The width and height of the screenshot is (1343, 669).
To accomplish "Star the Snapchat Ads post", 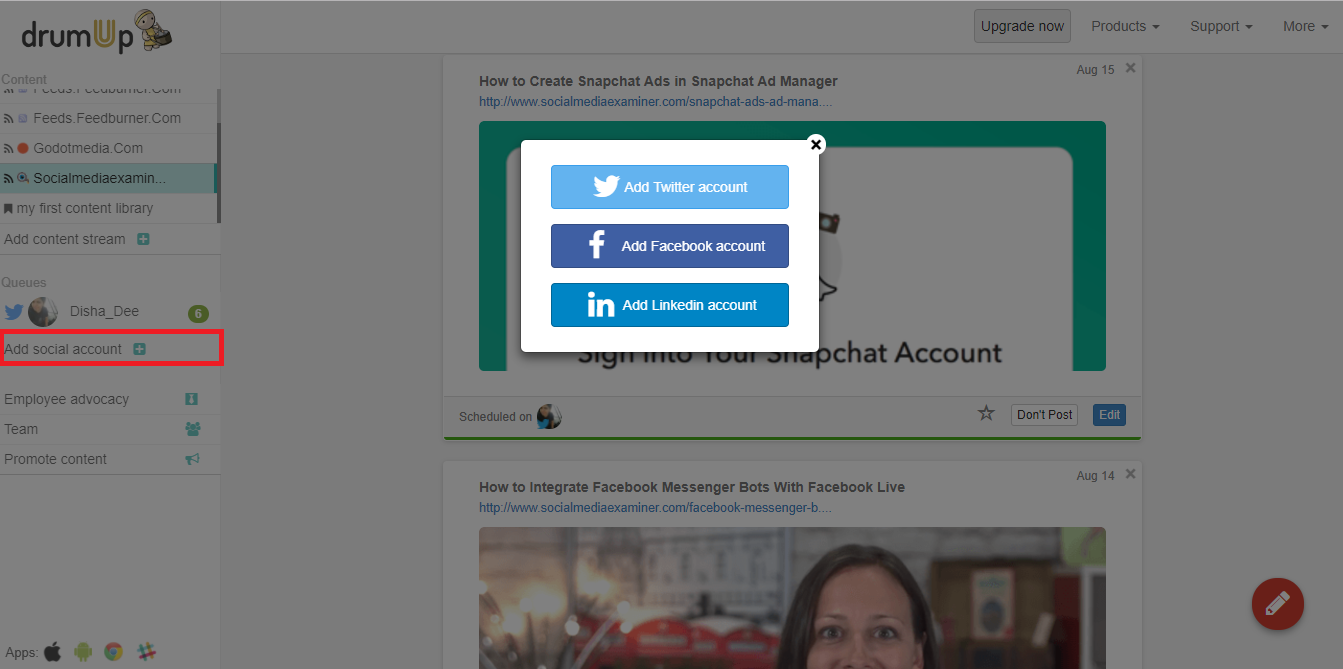I will pos(986,413).
